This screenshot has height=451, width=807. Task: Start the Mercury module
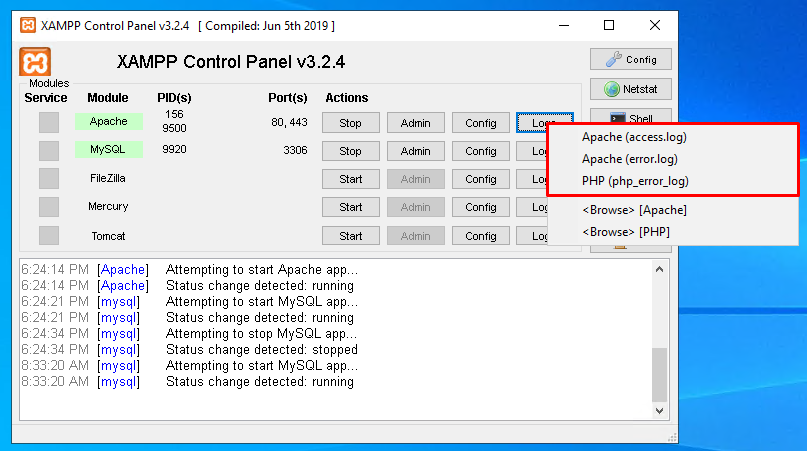[x=350, y=207]
